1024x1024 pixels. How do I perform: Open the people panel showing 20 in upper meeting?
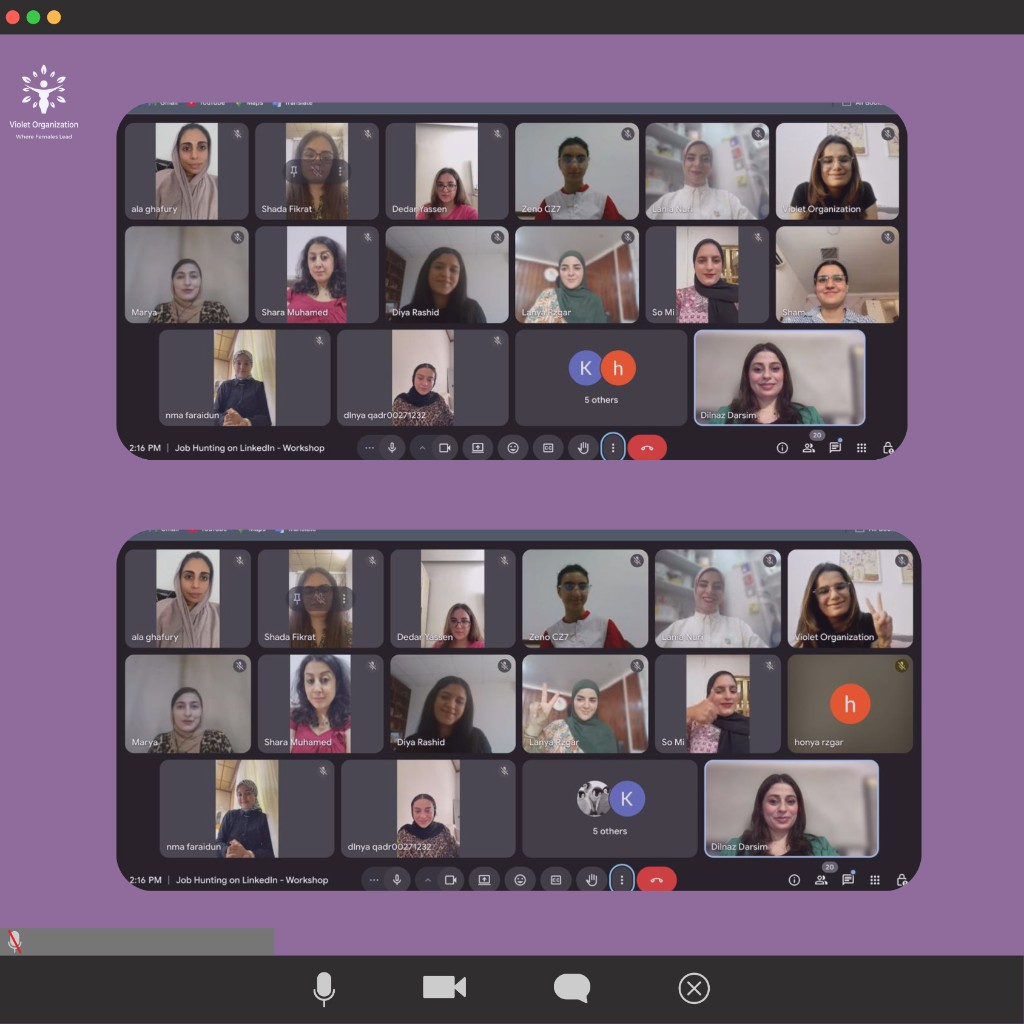tap(808, 448)
